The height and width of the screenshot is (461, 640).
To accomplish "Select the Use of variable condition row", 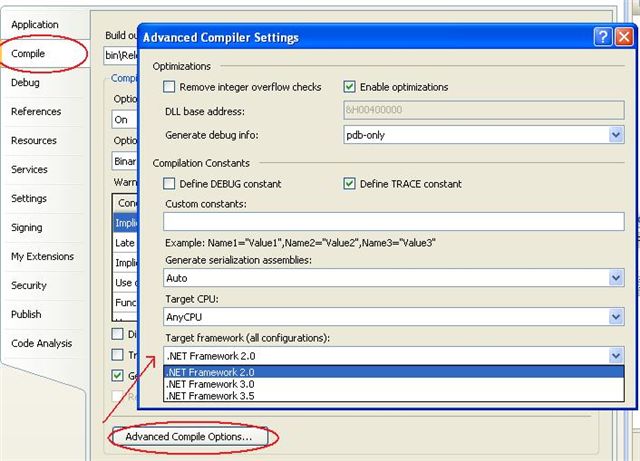I will click(x=126, y=283).
